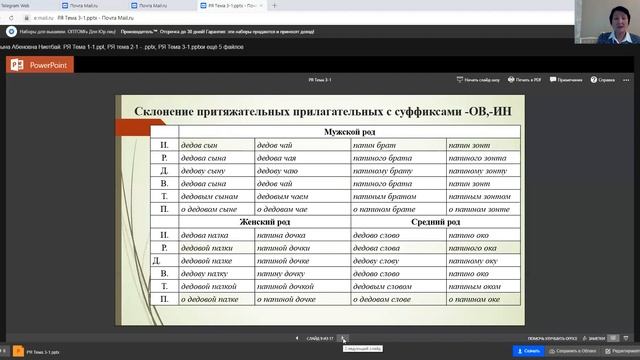Click the 'папин зонт' nominative cell

[483, 145]
